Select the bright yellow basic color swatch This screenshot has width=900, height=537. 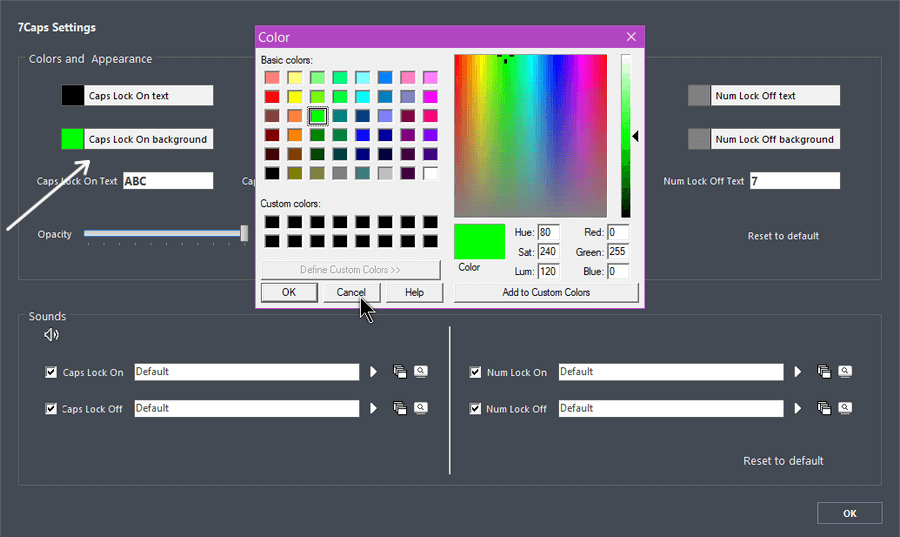(294, 96)
